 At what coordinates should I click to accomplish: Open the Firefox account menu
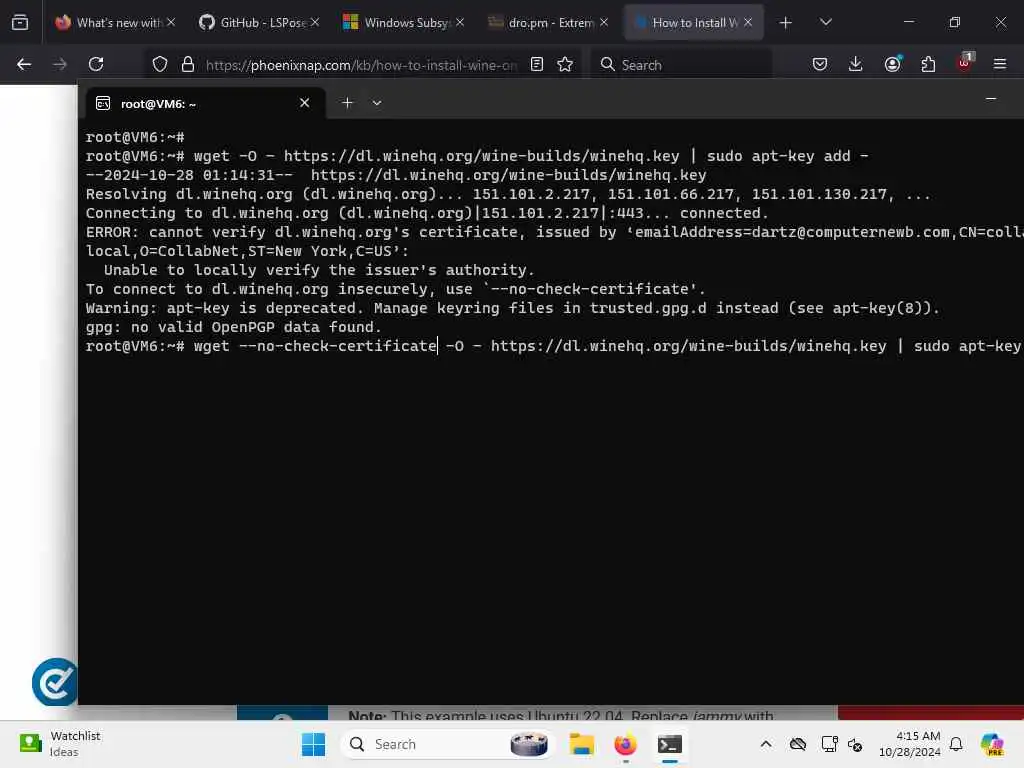pyautogui.click(x=892, y=64)
